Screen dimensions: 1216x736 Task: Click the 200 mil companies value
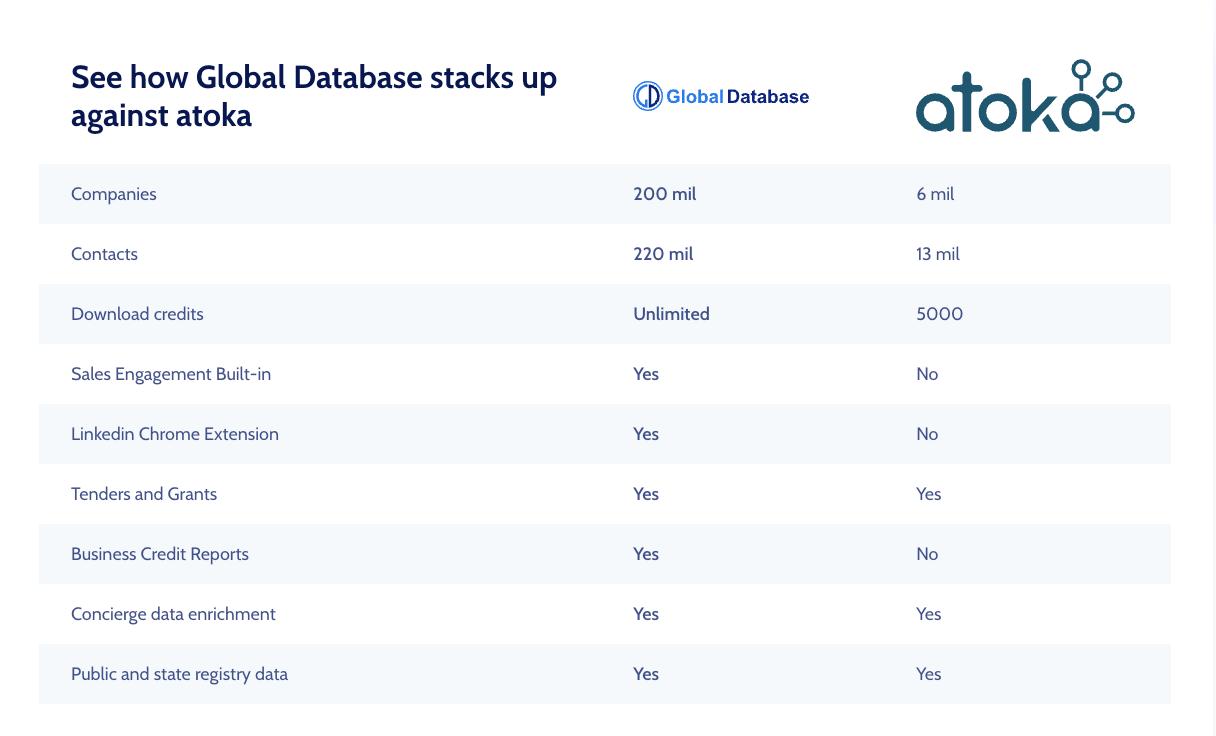[x=664, y=194]
